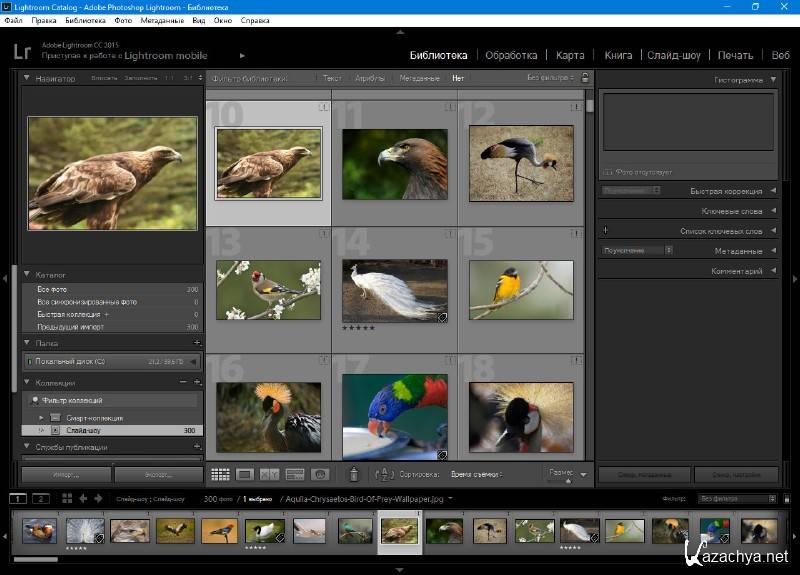
Task: Select the Survey view icon
Action: 295,475
